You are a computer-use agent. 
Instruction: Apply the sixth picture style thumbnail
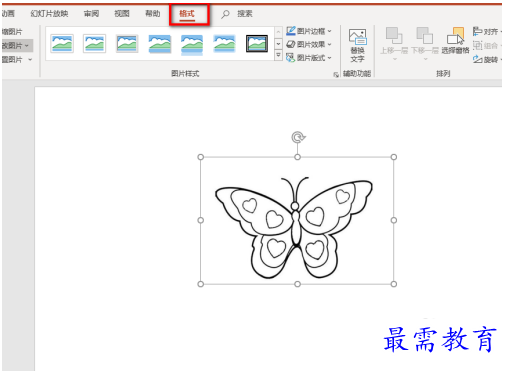(224, 44)
